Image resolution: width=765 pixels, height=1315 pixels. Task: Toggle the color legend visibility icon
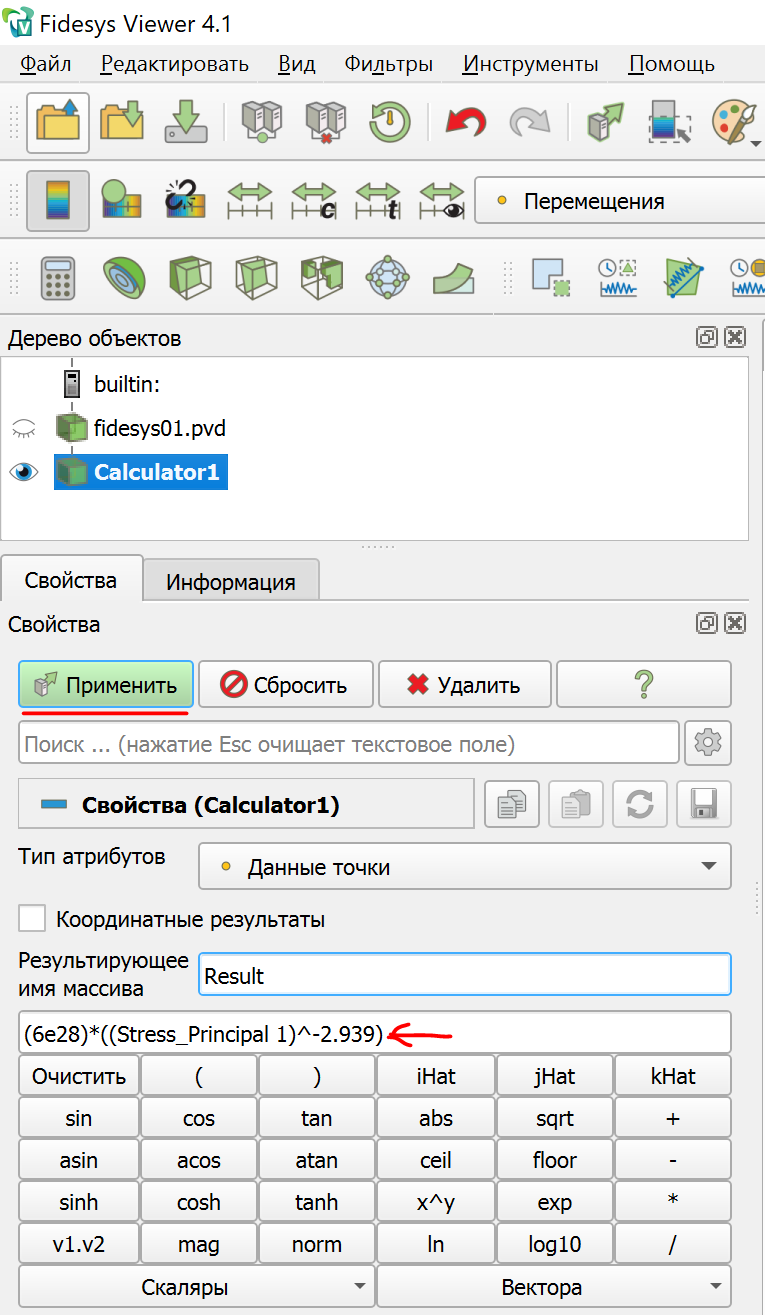tap(58, 200)
